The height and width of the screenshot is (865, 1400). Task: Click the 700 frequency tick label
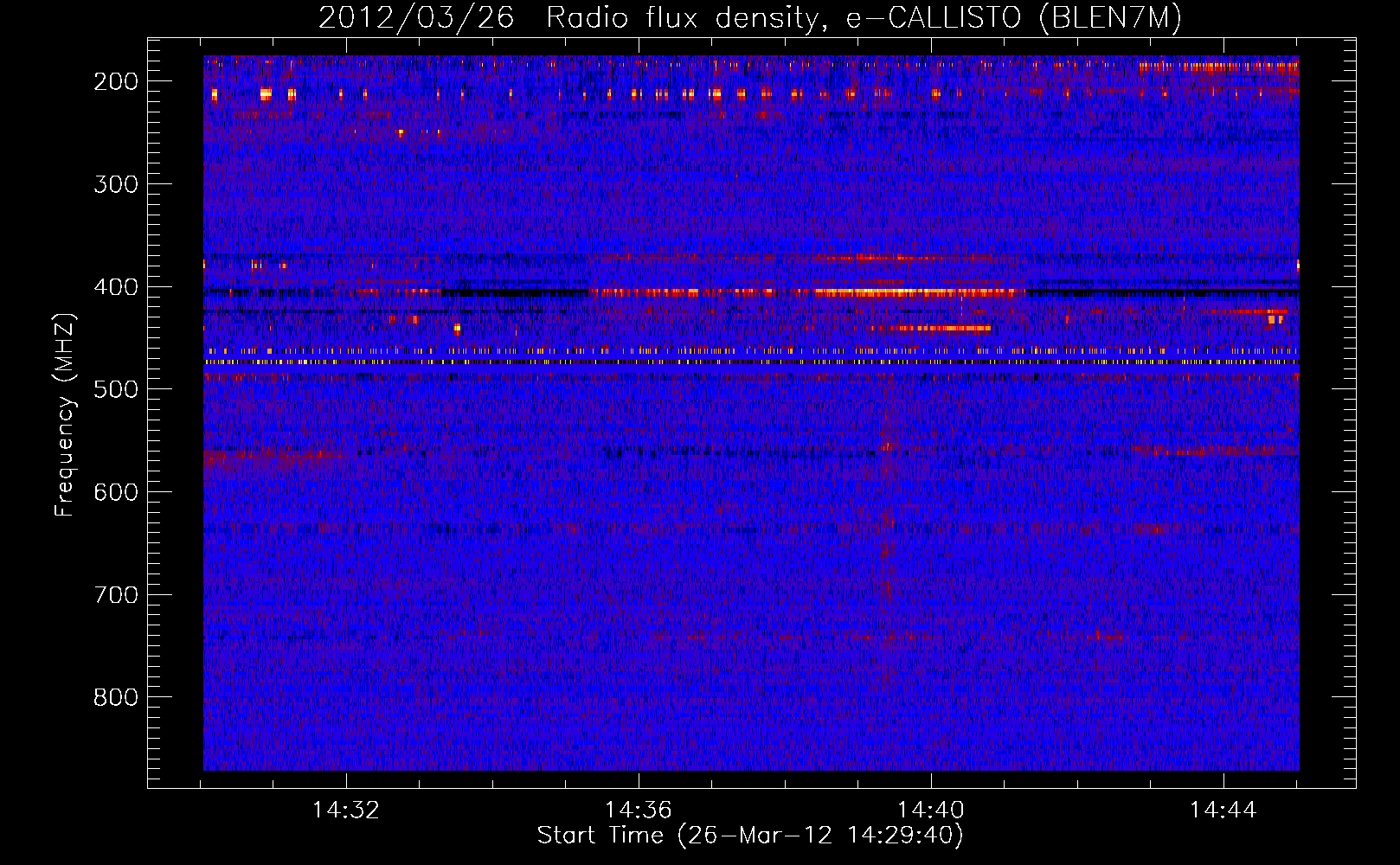coord(116,595)
